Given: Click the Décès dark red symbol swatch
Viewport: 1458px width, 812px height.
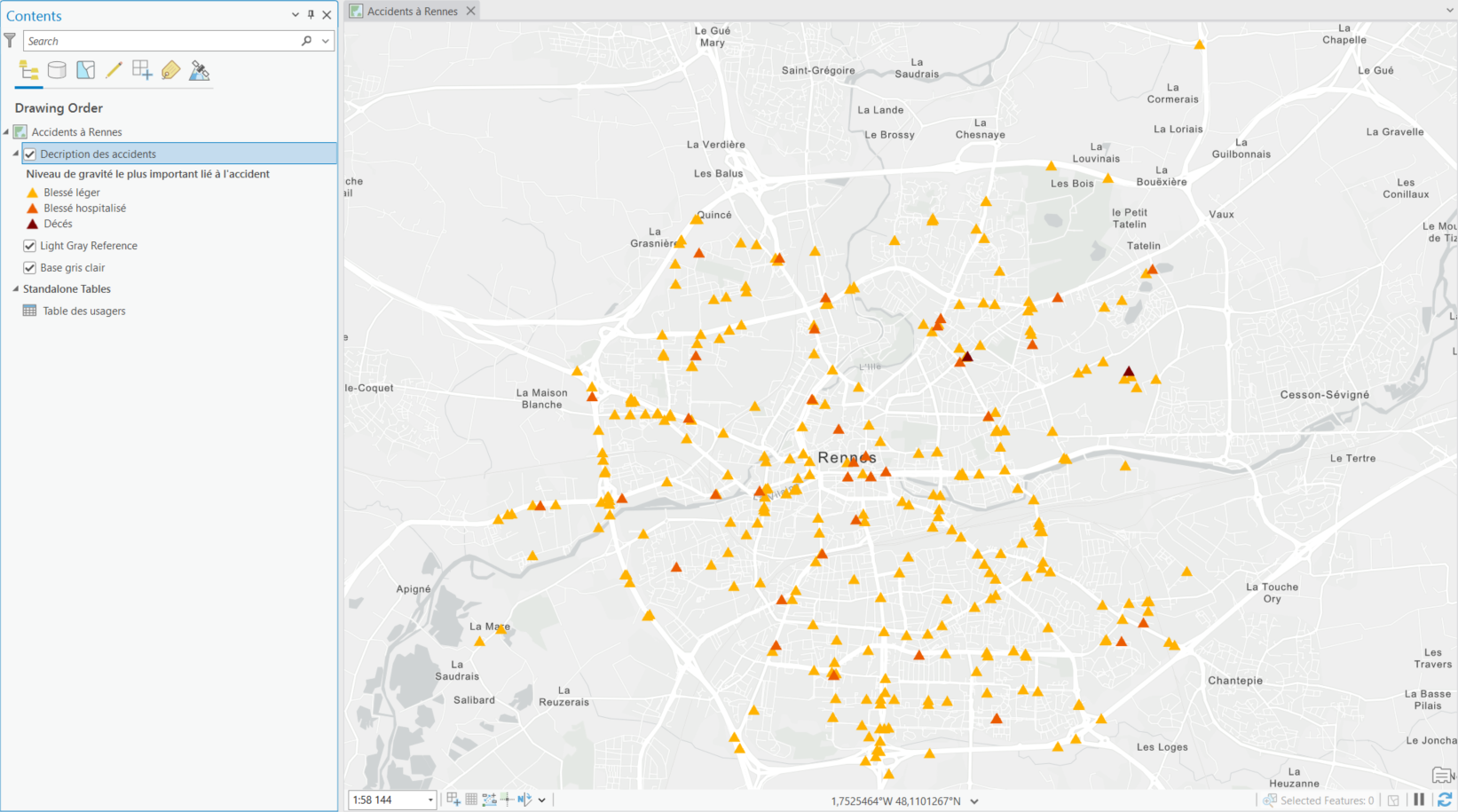Looking at the screenshot, I should [x=33, y=224].
